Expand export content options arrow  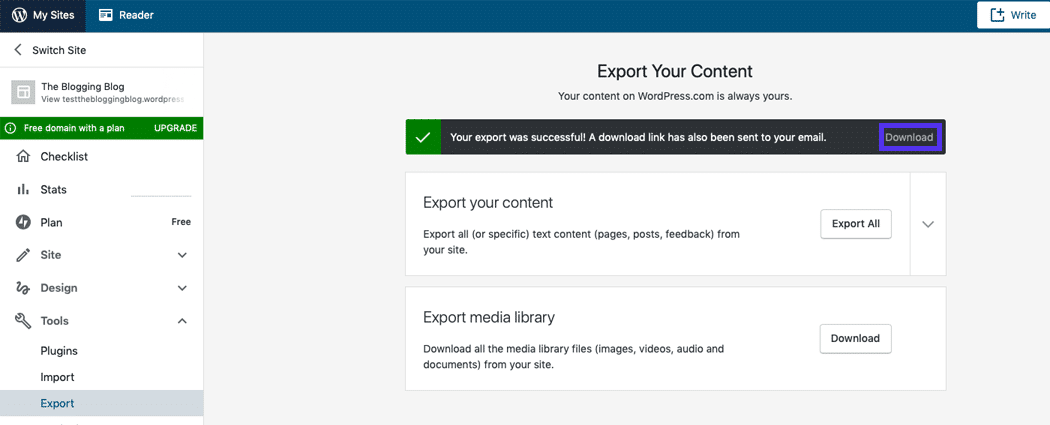pyautogui.click(x=928, y=224)
